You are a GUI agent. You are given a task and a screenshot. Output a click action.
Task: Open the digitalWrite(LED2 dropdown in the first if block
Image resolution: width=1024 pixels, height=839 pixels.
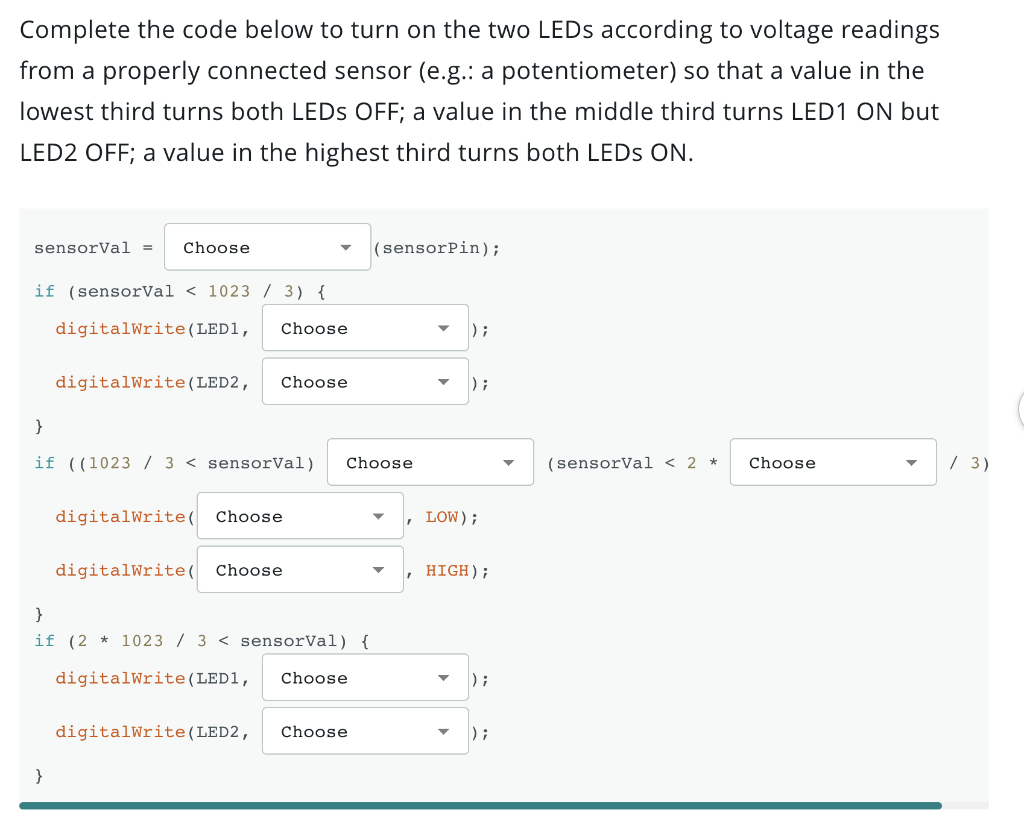[x=365, y=381]
